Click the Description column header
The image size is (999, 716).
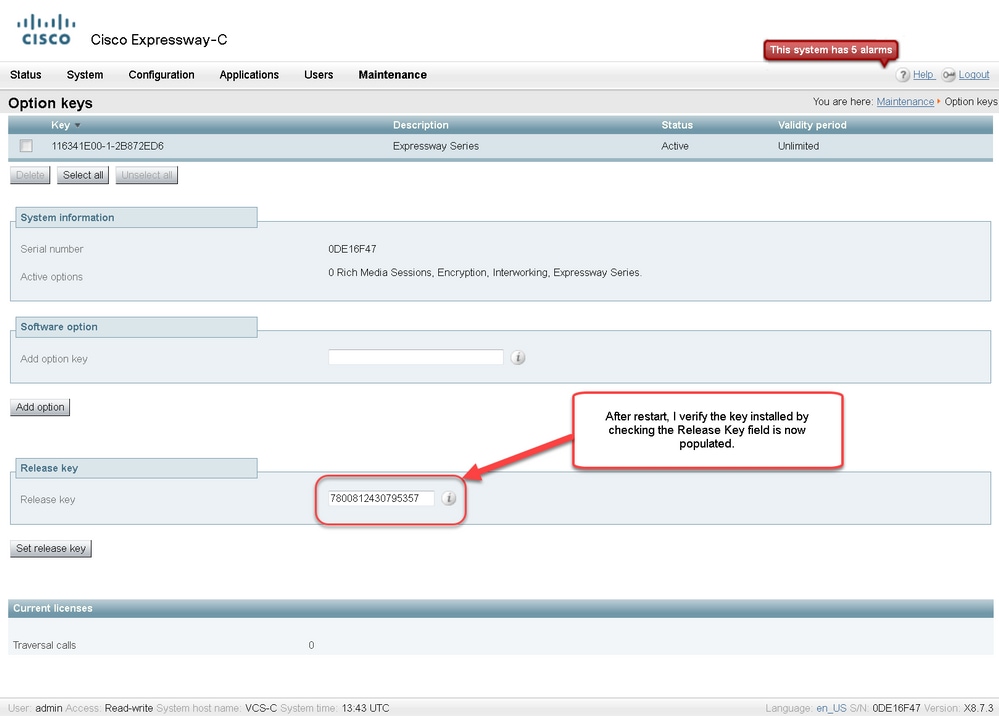420,125
